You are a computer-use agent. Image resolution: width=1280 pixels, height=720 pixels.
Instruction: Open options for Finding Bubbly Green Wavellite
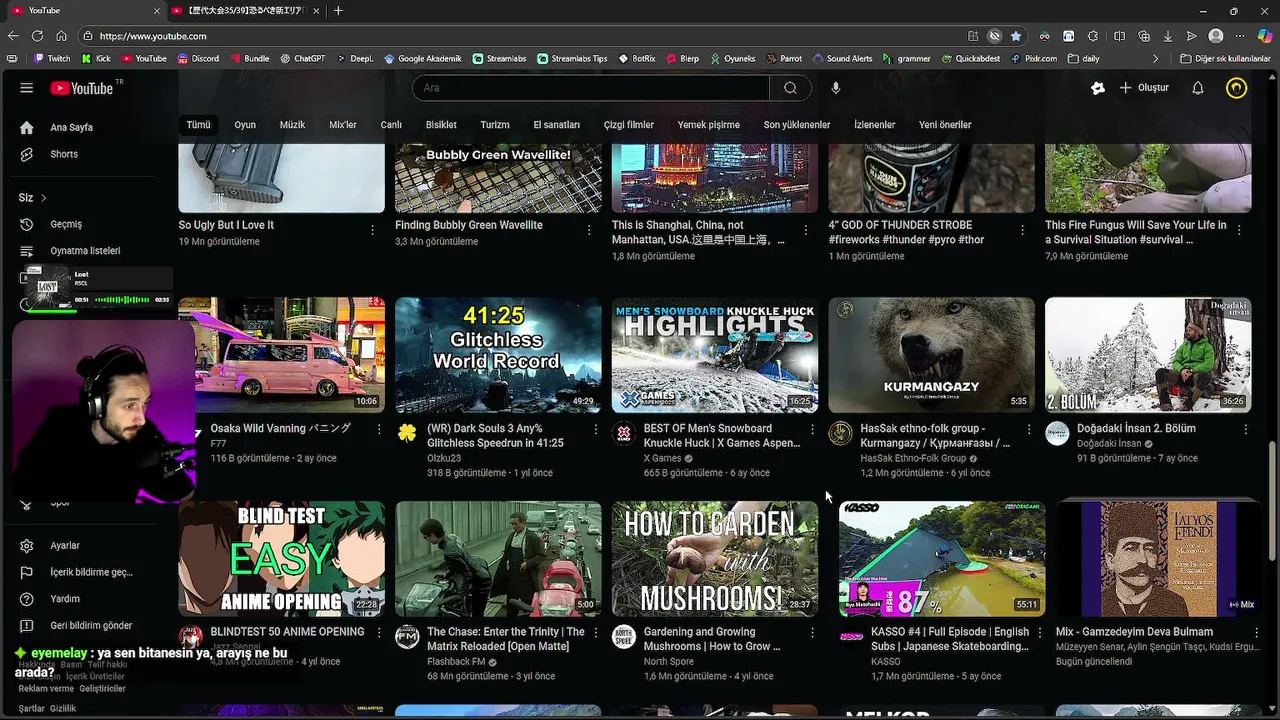point(589,230)
